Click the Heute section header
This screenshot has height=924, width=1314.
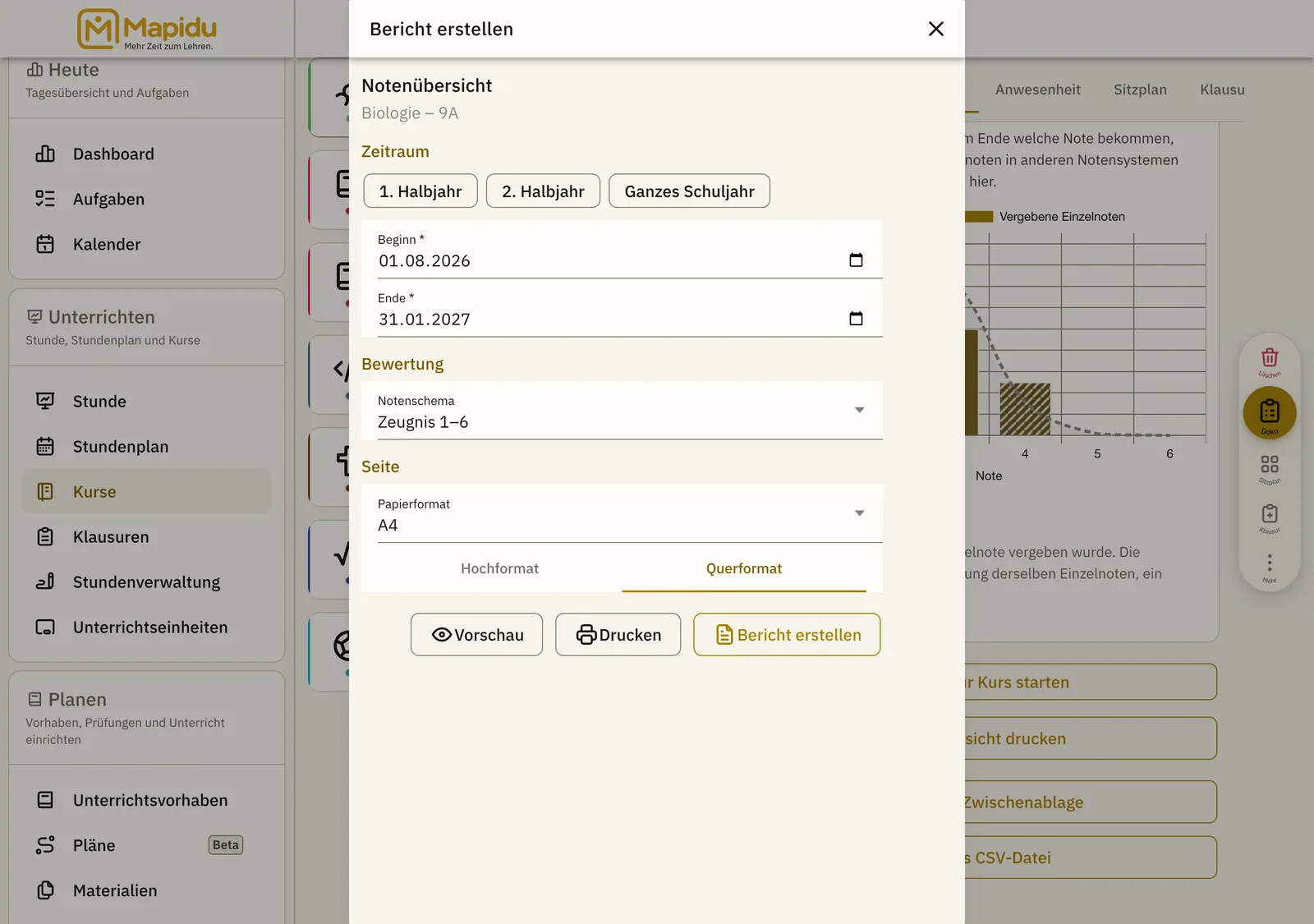[x=147, y=80]
